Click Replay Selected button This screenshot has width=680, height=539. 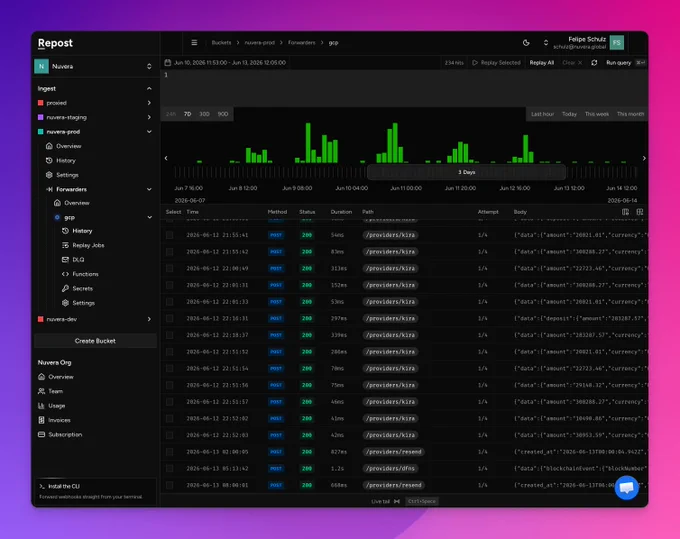pyautogui.click(x=496, y=62)
